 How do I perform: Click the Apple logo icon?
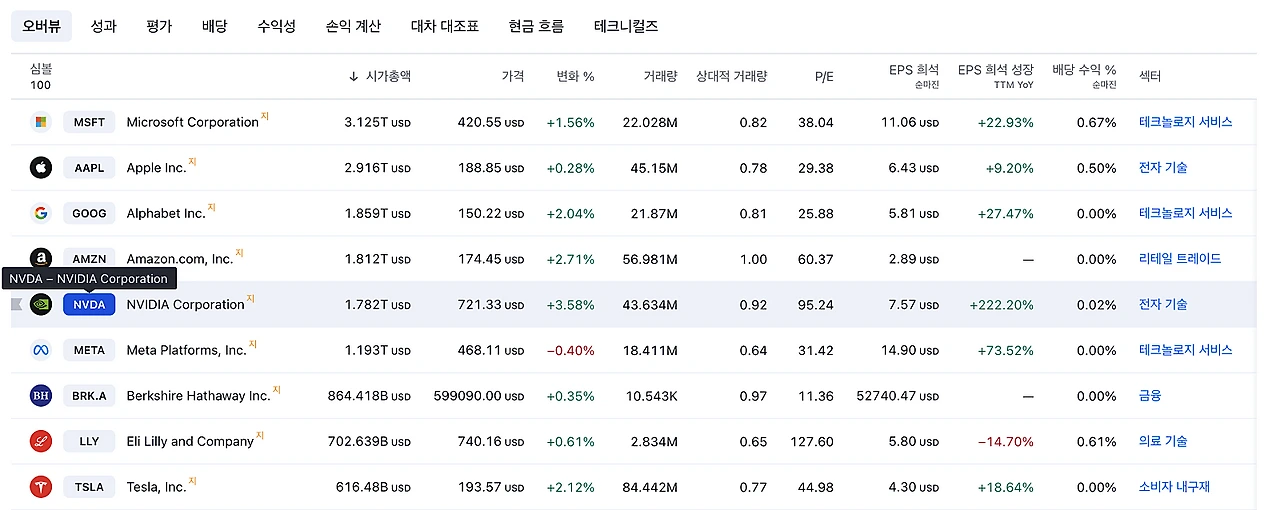pos(40,168)
